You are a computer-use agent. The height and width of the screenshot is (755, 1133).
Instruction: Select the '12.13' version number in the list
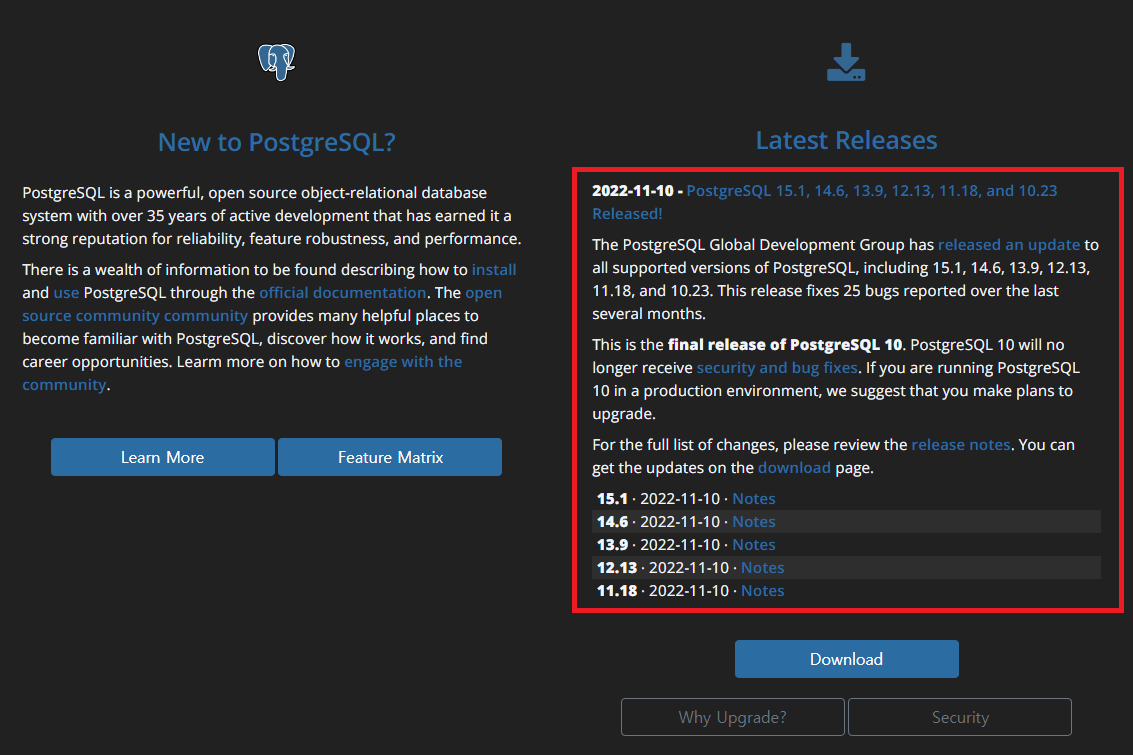(617, 568)
